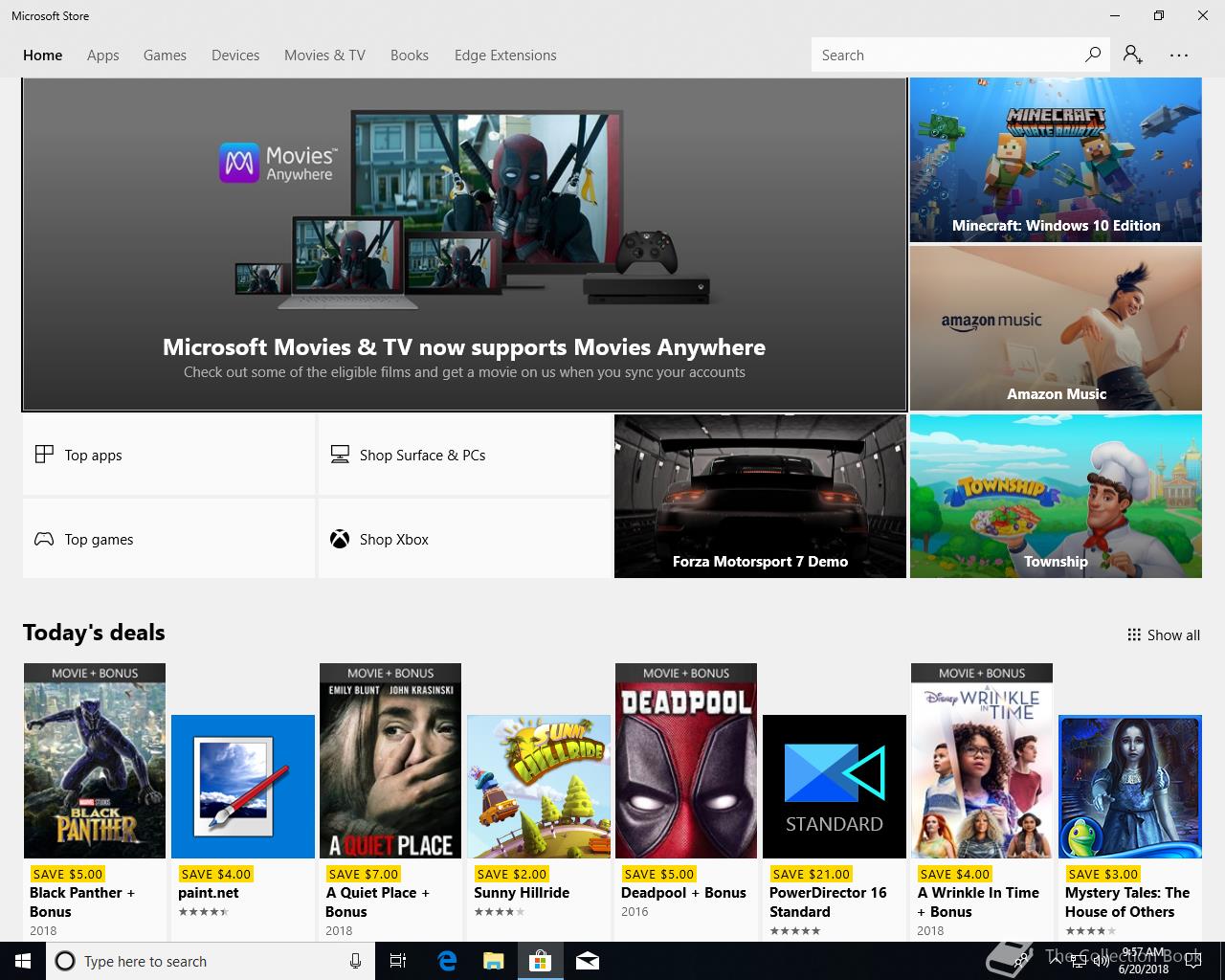Image resolution: width=1225 pixels, height=980 pixels.
Task: Open the Forza Motorsport 7 Demo tile
Action: click(x=760, y=496)
